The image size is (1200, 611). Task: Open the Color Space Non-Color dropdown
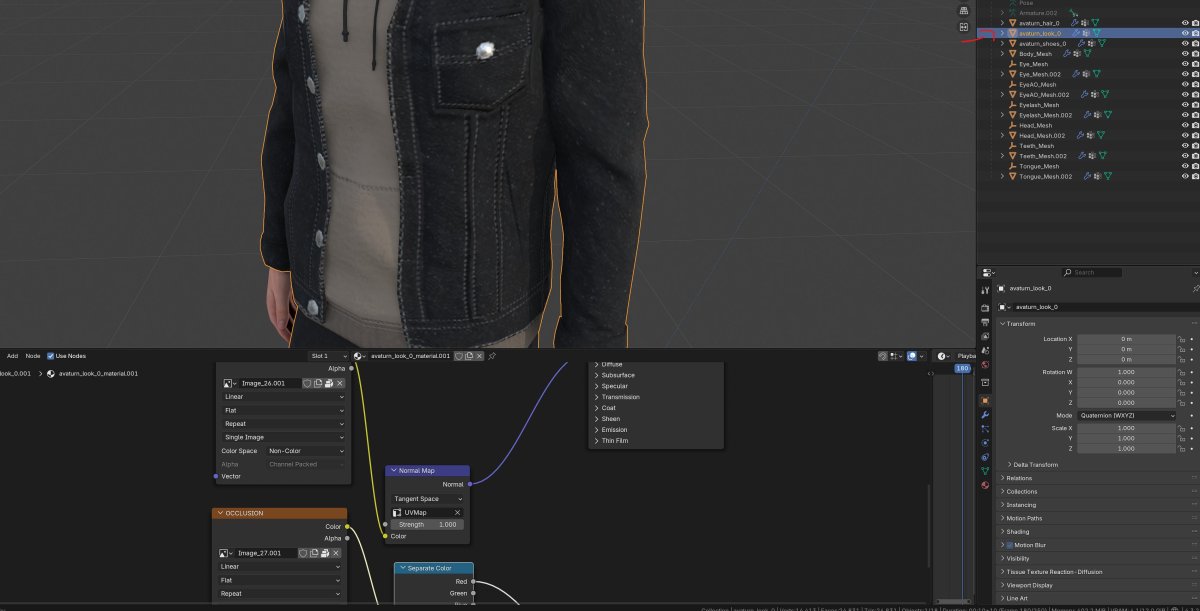click(x=306, y=451)
